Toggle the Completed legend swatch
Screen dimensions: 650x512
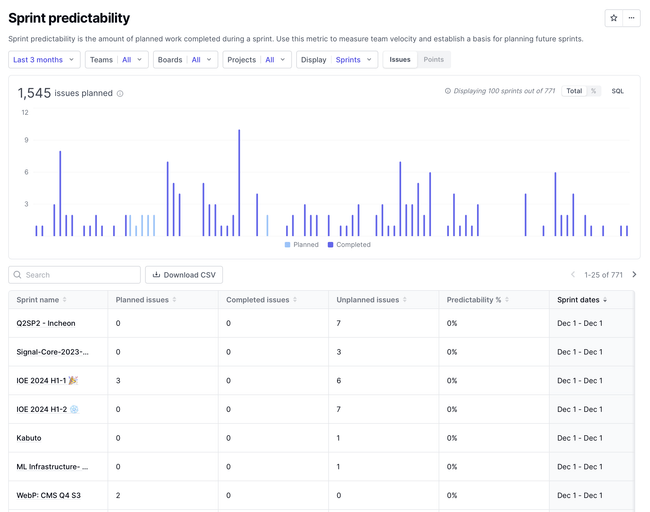pyautogui.click(x=330, y=245)
